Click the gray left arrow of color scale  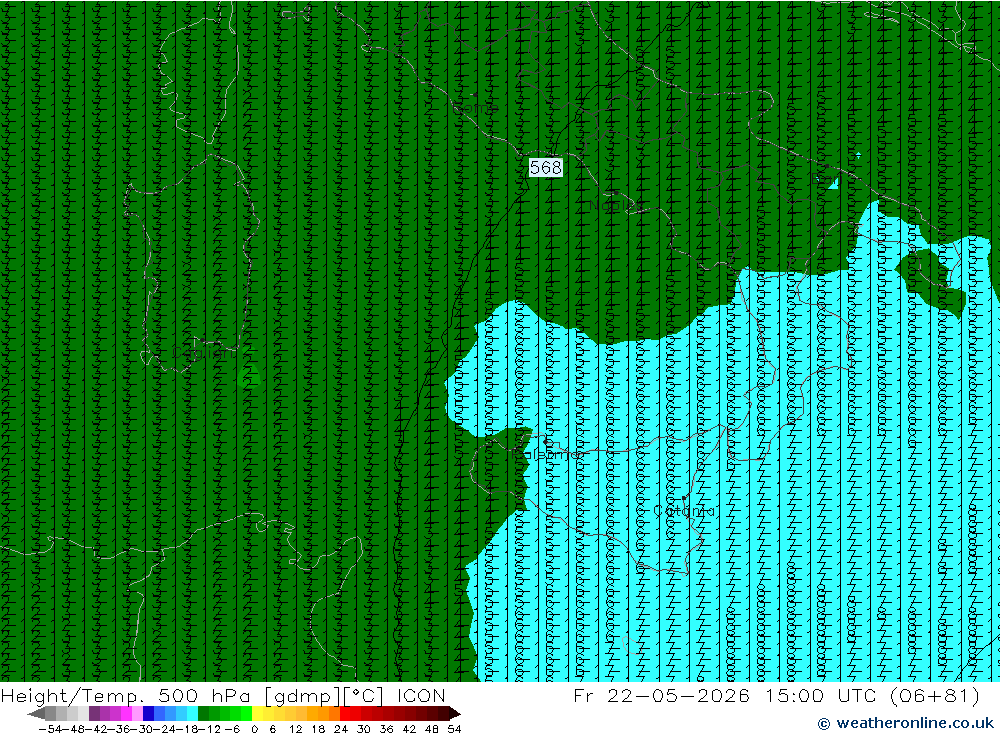pos(36,714)
